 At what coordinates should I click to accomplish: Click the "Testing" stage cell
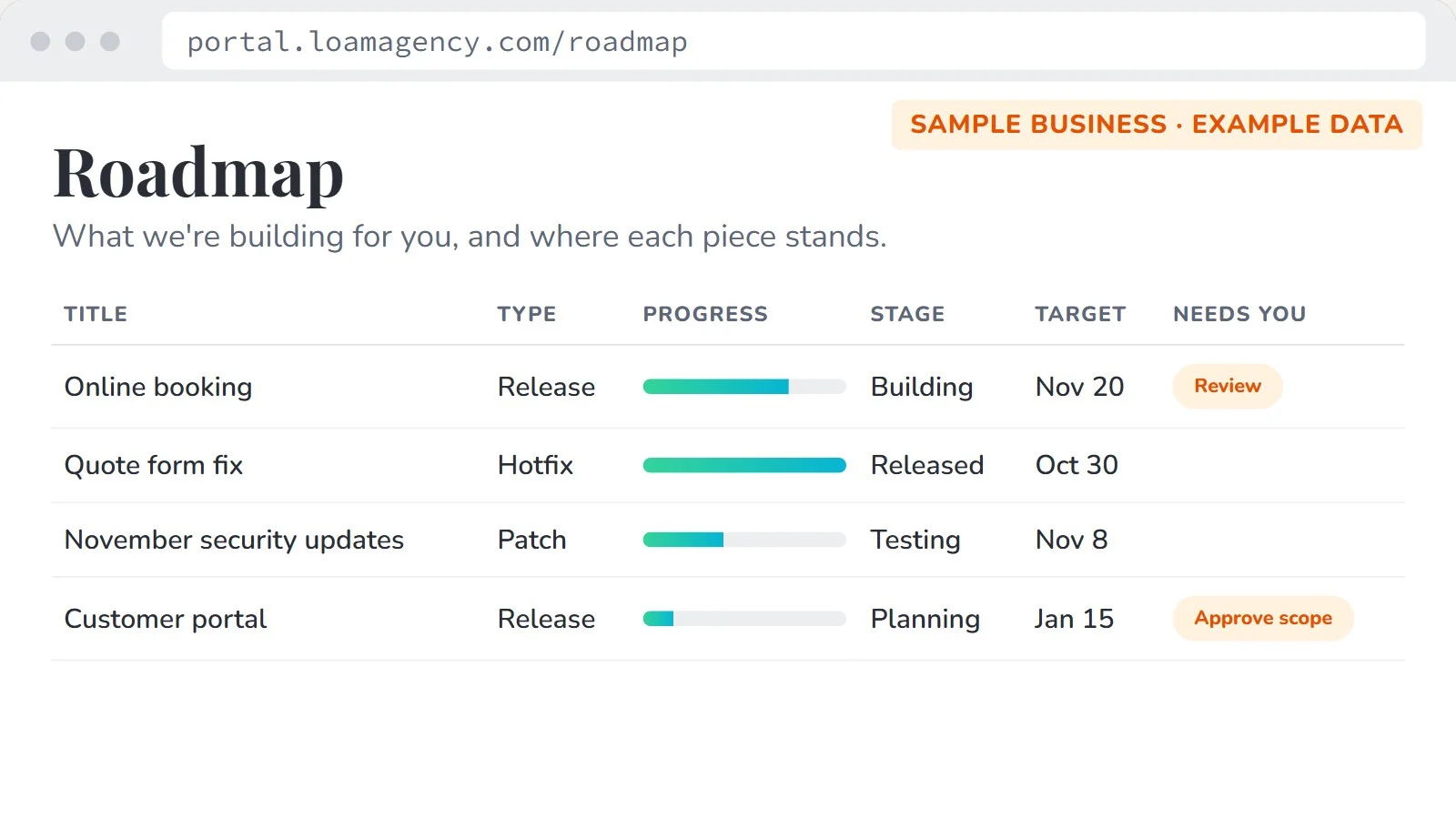(915, 540)
